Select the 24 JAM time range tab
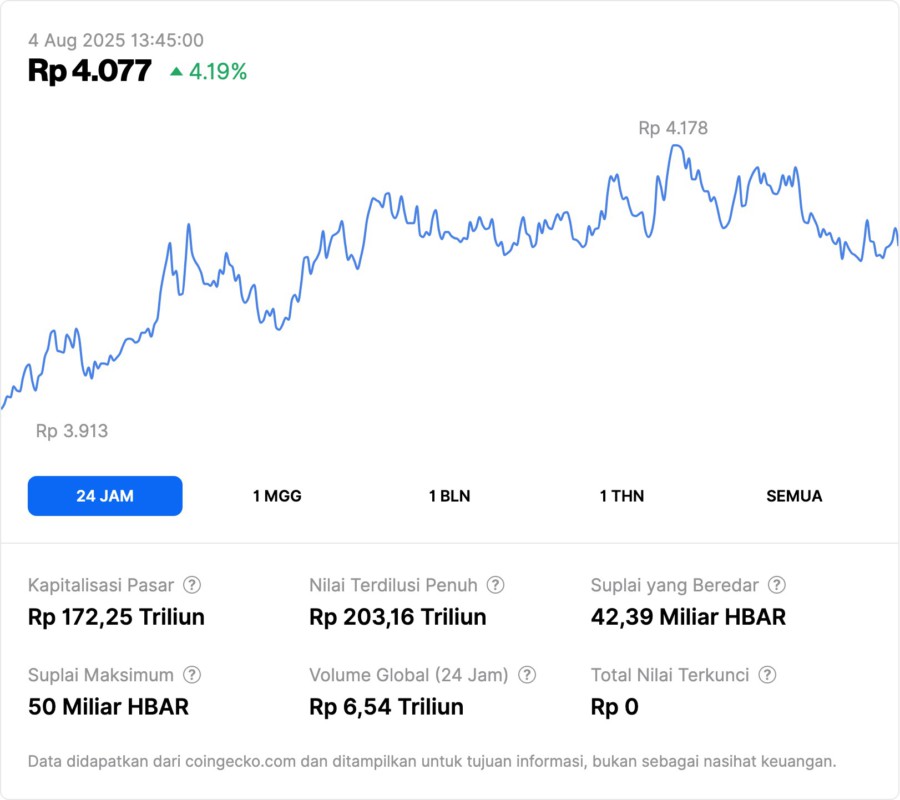This screenshot has height=800, width=900. coord(105,496)
